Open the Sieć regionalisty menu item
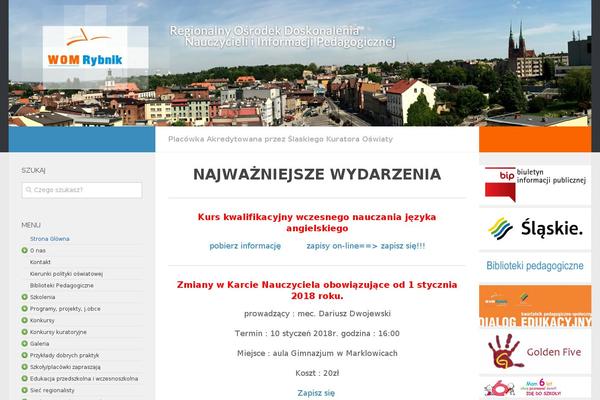 [x=52, y=390]
